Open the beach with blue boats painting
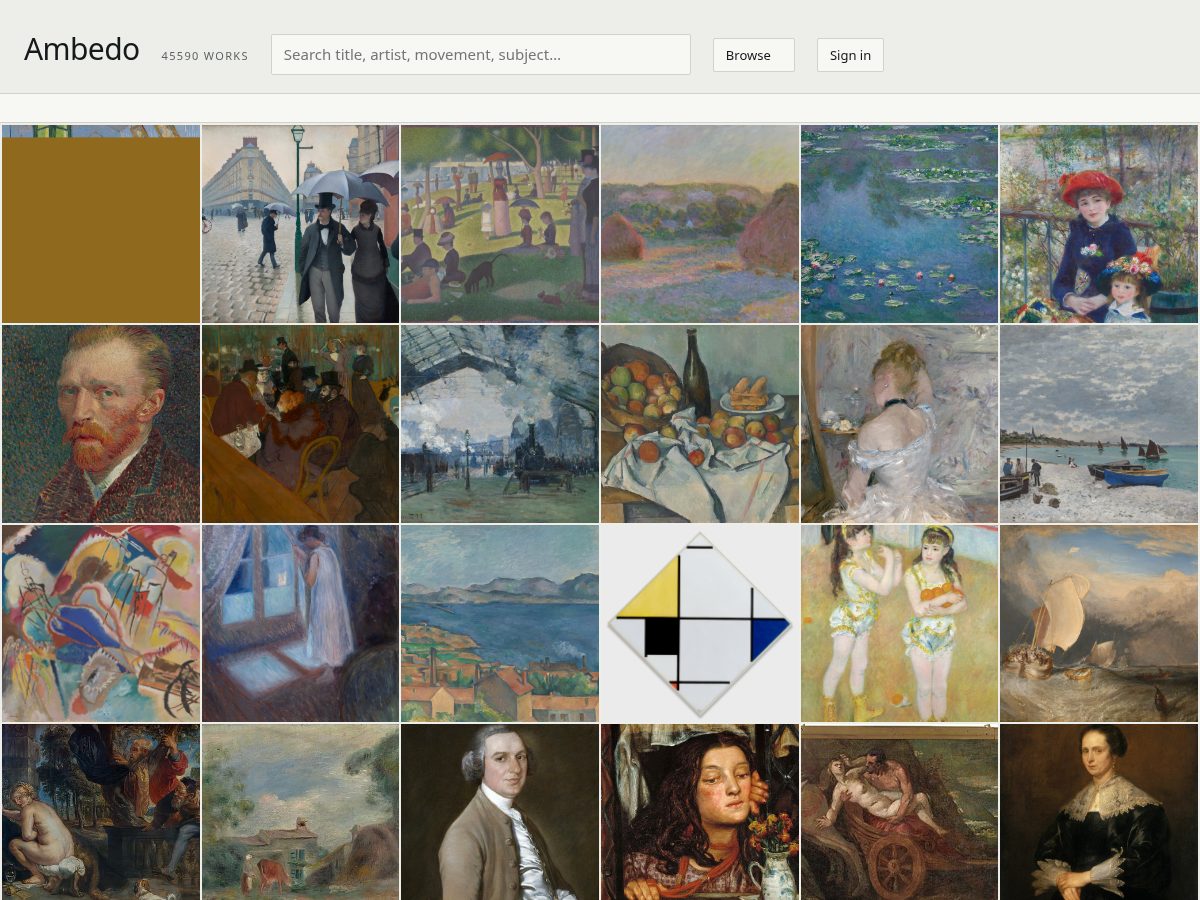Viewport: 1200px width, 900px height. [x=1099, y=424]
